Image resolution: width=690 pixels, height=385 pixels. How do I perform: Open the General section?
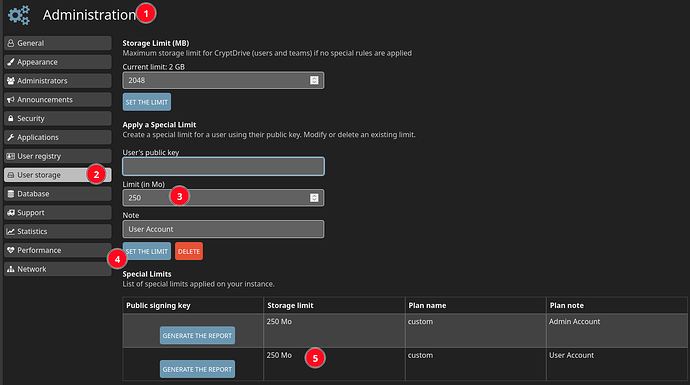tap(58, 43)
